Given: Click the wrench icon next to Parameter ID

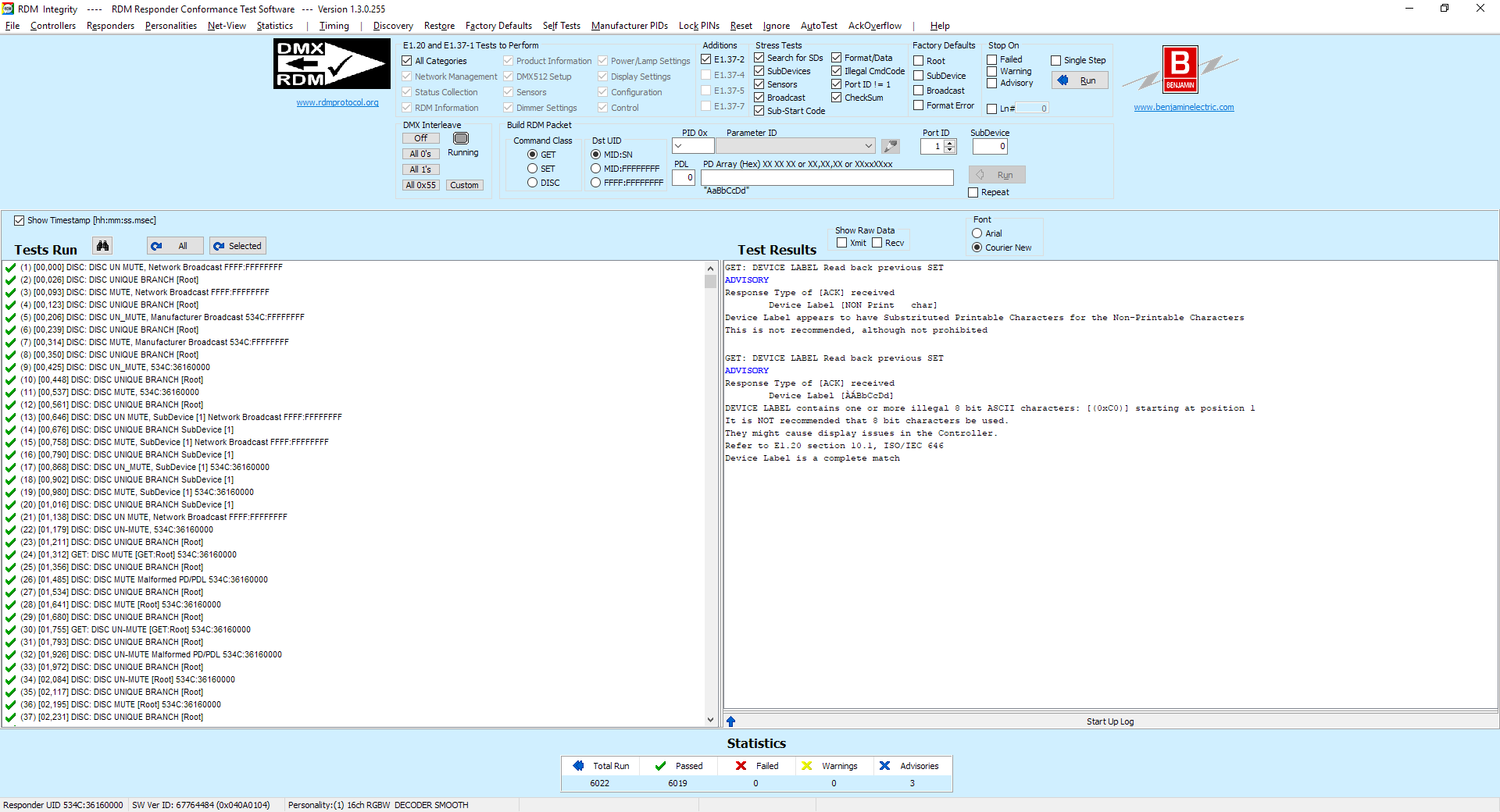Looking at the screenshot, I should click(890, 146).
